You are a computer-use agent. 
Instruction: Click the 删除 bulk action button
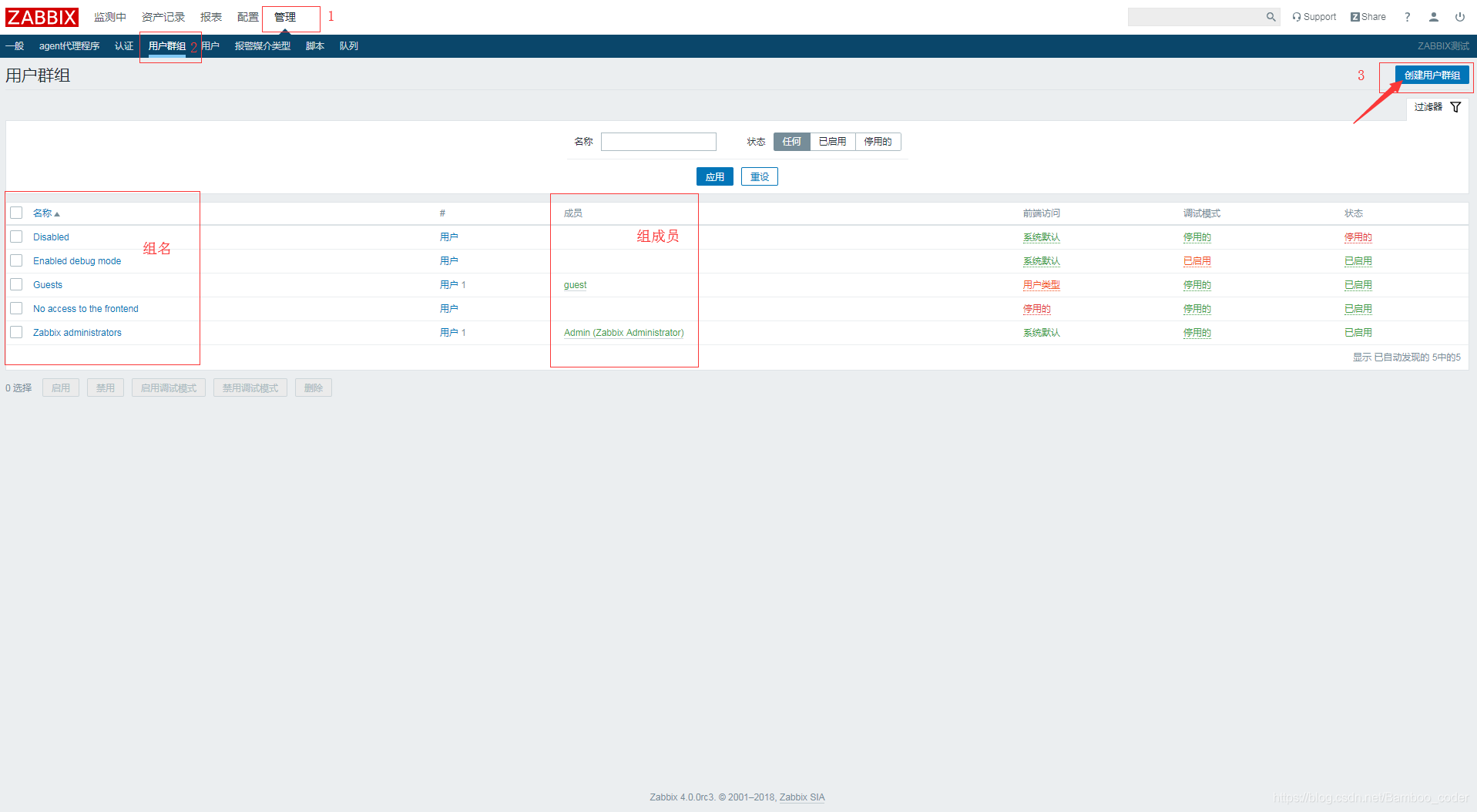pyautogui.click(x=314, y=388)
